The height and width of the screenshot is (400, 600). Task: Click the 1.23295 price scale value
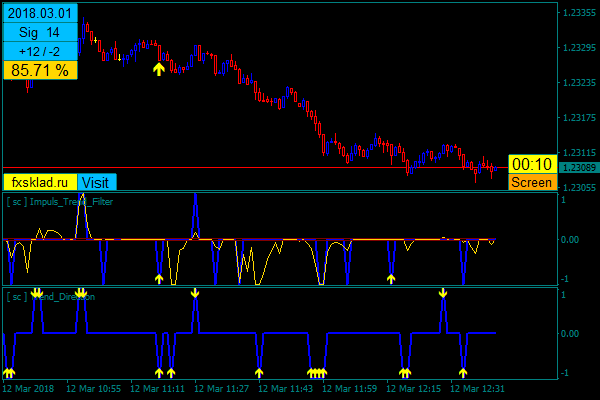click(x=579, y=47)
